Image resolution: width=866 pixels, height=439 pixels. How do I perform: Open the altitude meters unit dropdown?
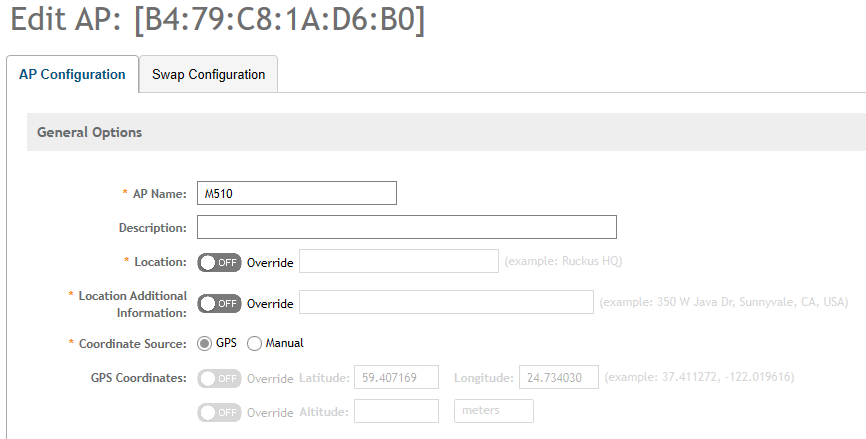pos(493,411)
